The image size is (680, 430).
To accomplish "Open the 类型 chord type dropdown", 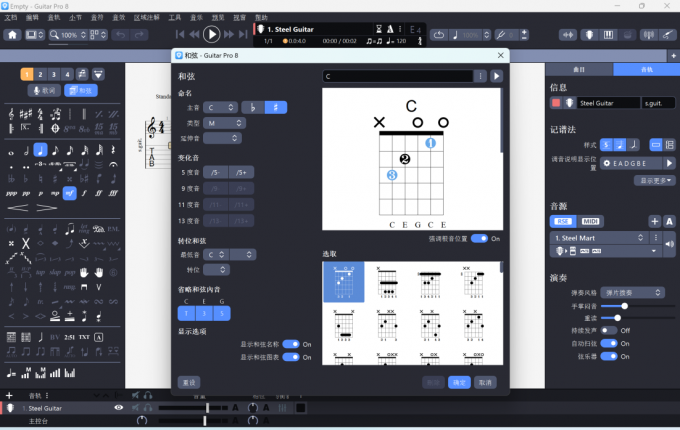I will click(x=222, y=122).
